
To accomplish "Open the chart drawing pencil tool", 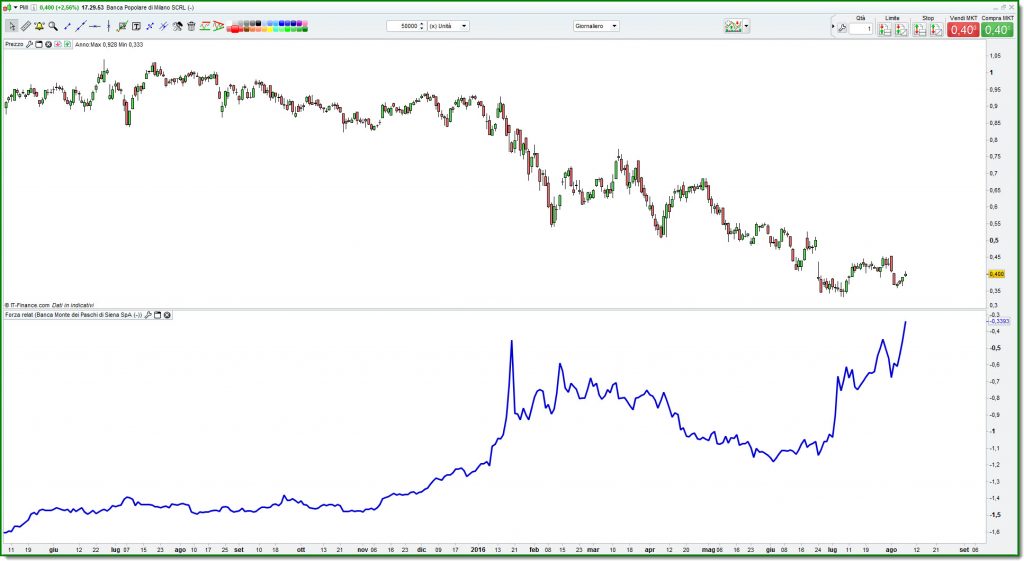I will 122,26.
